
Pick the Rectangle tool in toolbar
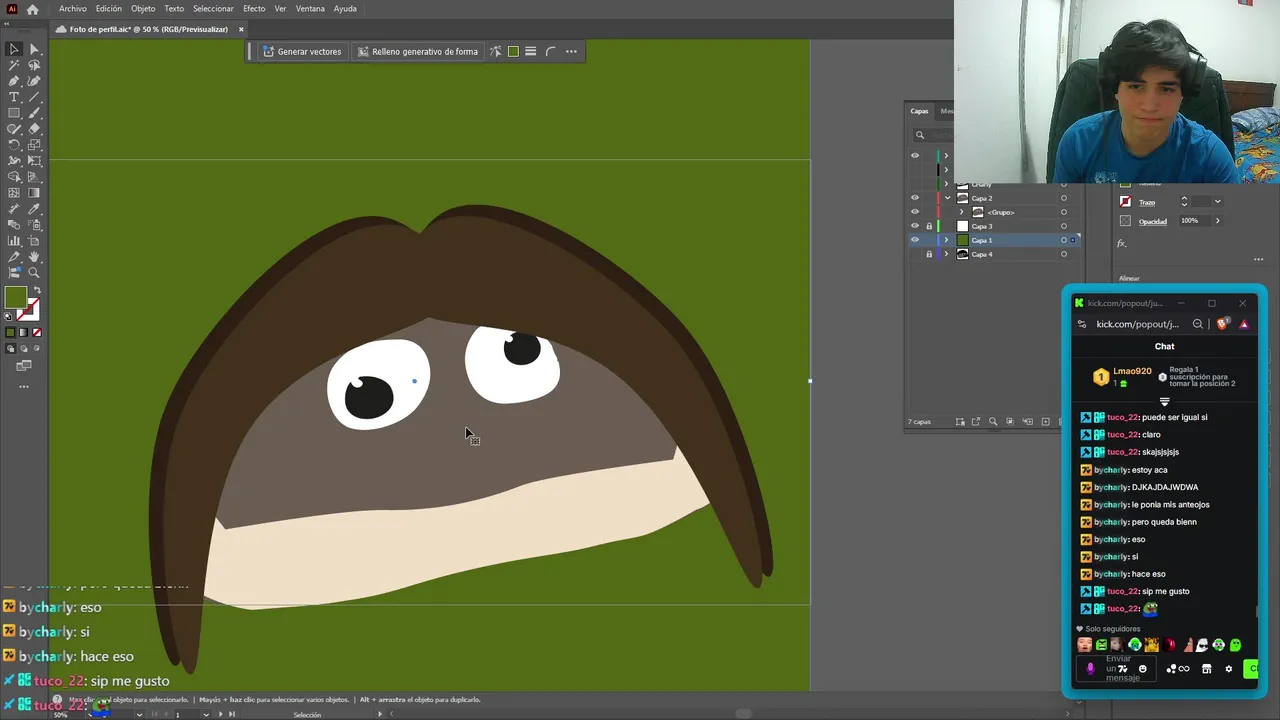coord(14,113)
